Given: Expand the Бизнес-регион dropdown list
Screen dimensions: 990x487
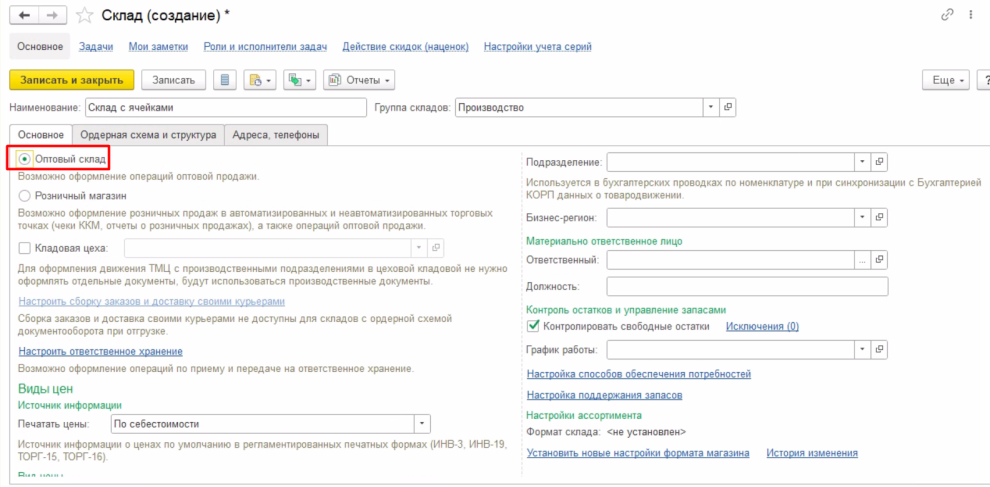Looking at the screenshot, I should click(x=862, y=217).
